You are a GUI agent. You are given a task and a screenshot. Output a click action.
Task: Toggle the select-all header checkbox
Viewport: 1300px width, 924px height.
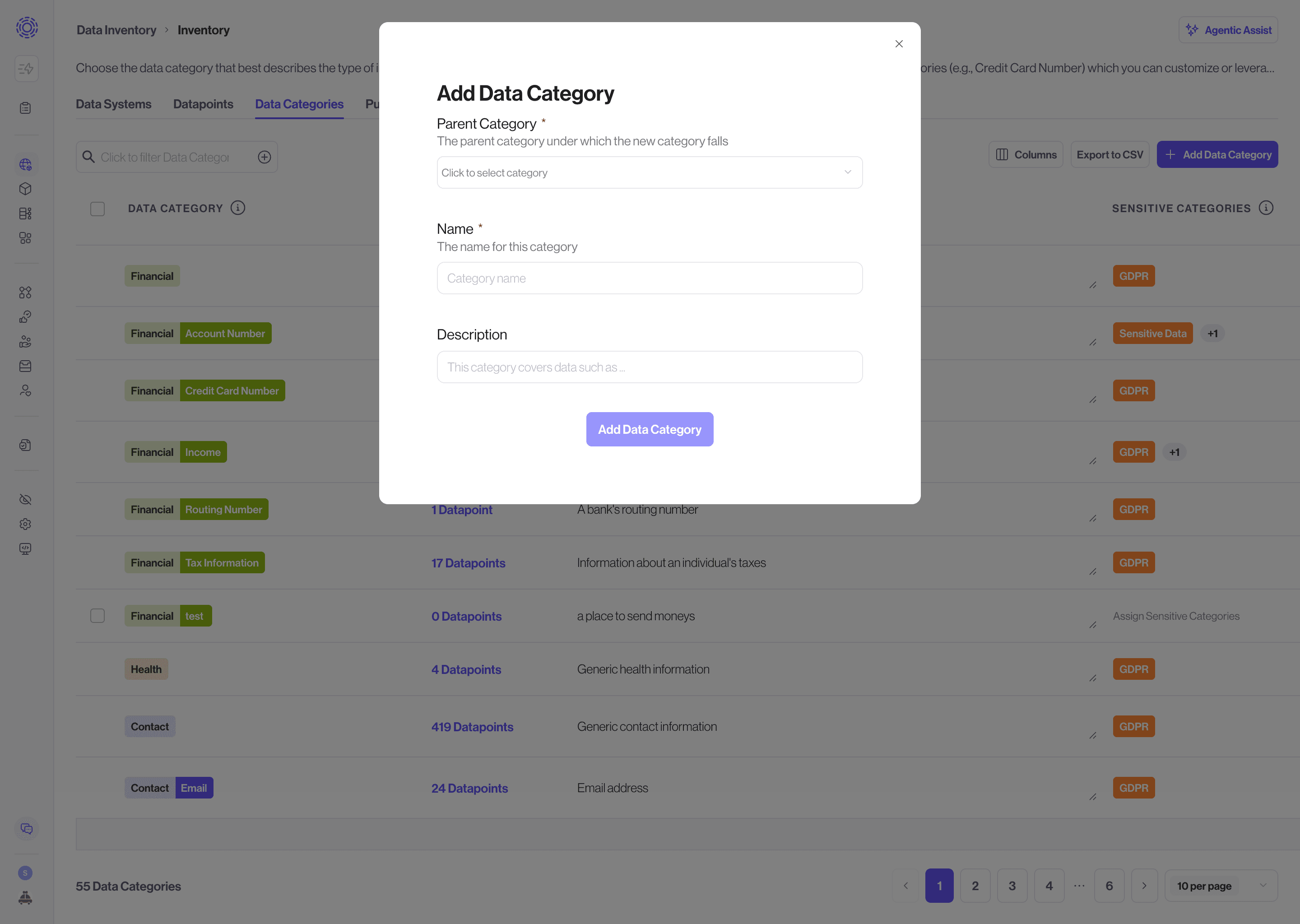click(x=97, y=209)
